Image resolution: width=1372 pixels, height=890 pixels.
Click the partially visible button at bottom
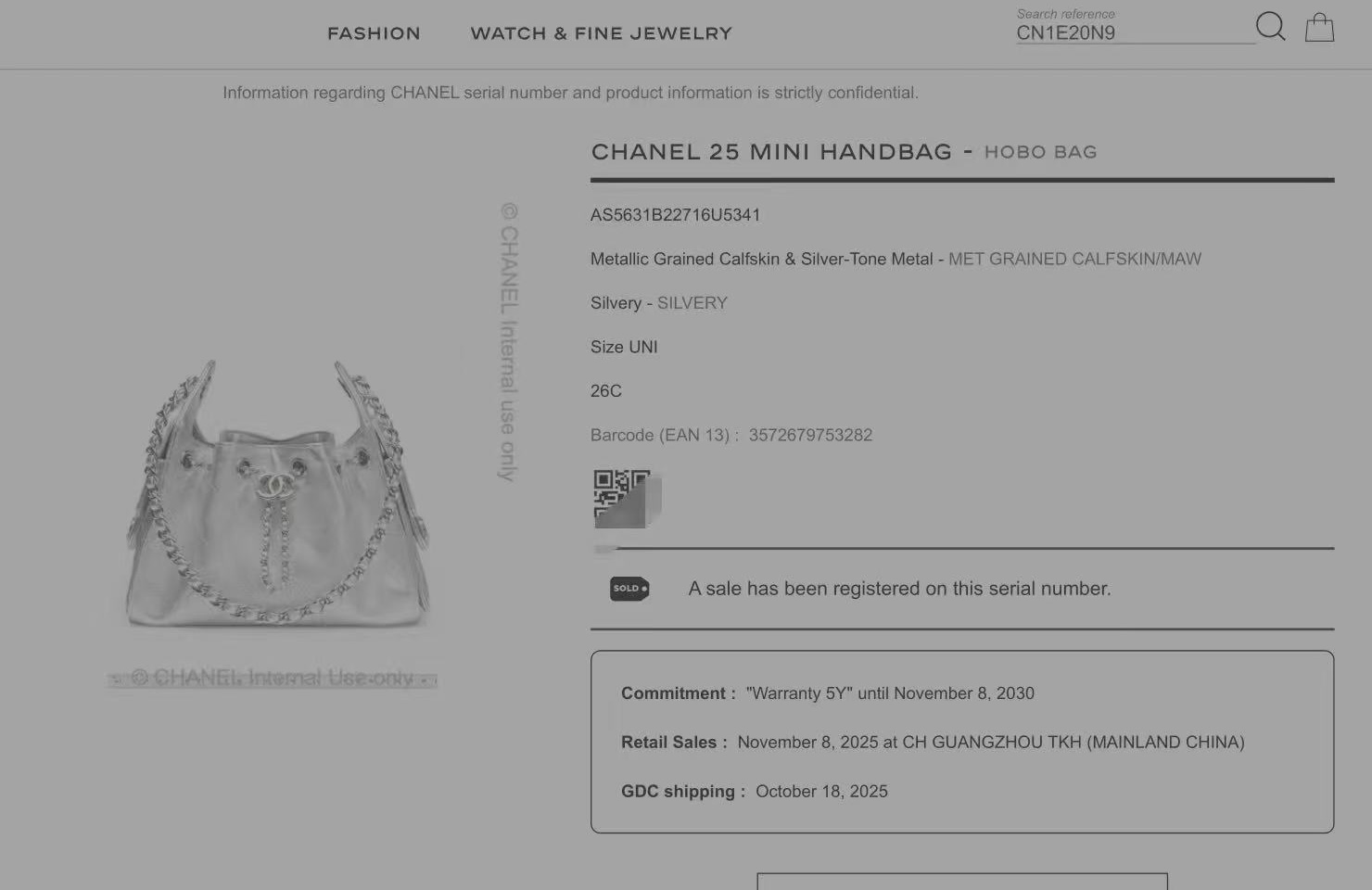962,882
